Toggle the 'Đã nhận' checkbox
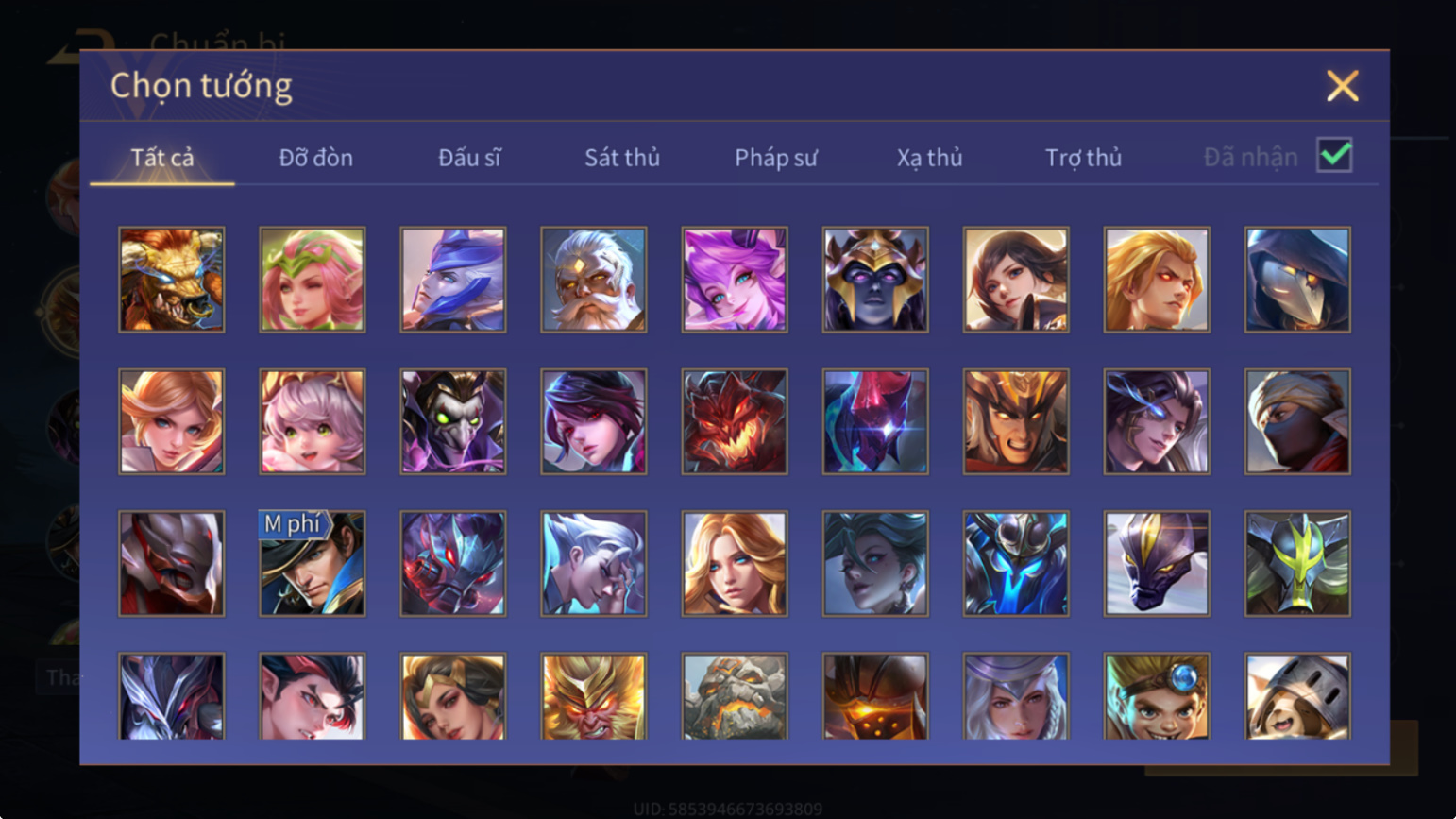The height and width of the screenshot is (819, 1456). pyautogui.click(x=1334, y=155)
